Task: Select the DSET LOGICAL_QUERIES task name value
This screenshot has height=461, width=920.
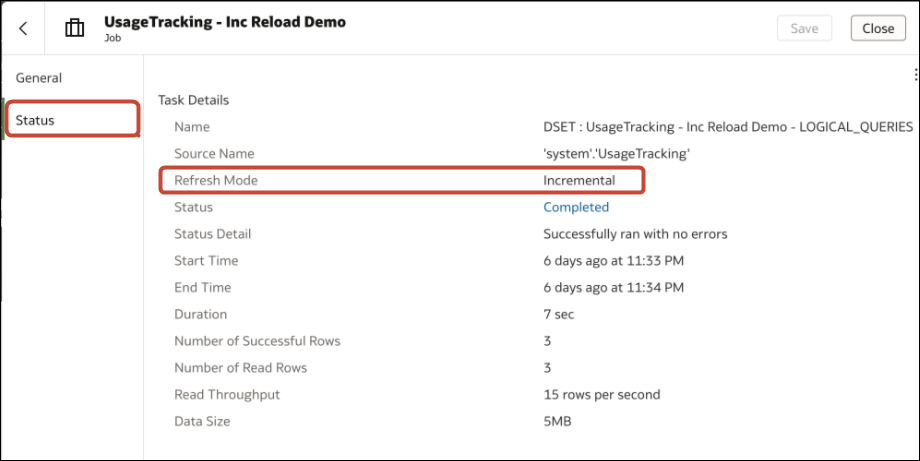Action: coord(727,127)
